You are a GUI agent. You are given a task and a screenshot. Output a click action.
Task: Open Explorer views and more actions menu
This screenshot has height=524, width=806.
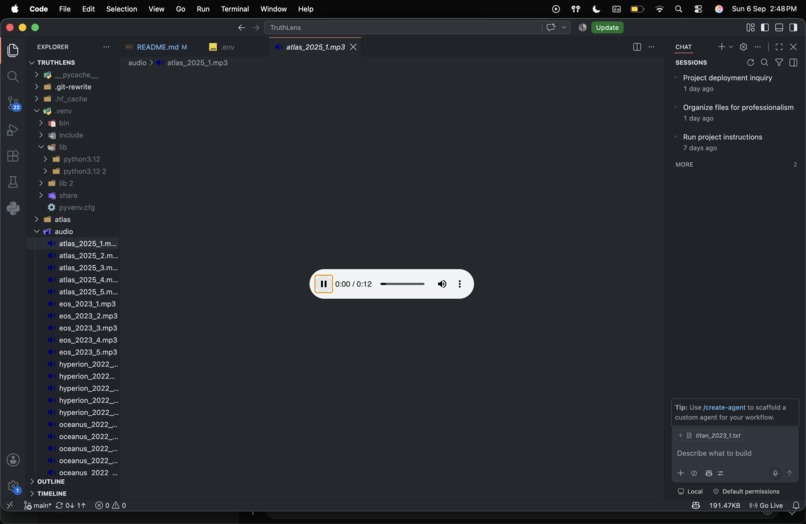[x=106, y=47]
